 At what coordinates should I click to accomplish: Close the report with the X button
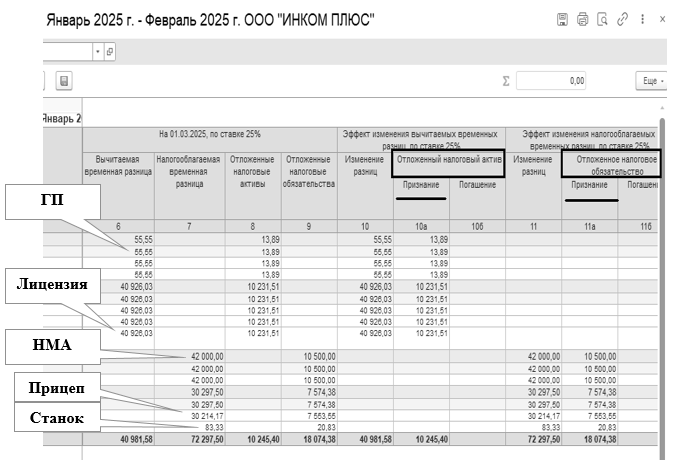coord(662,20)
